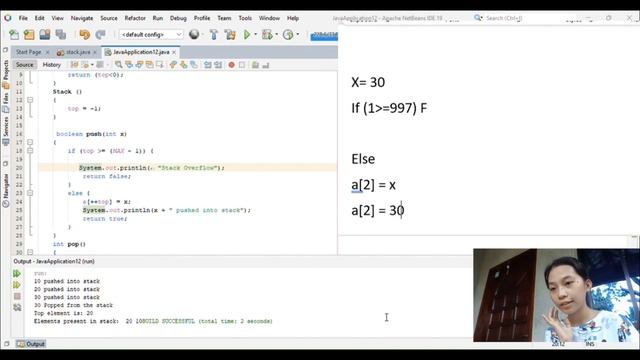Collapse code fold at line 18

coord(30,151)
